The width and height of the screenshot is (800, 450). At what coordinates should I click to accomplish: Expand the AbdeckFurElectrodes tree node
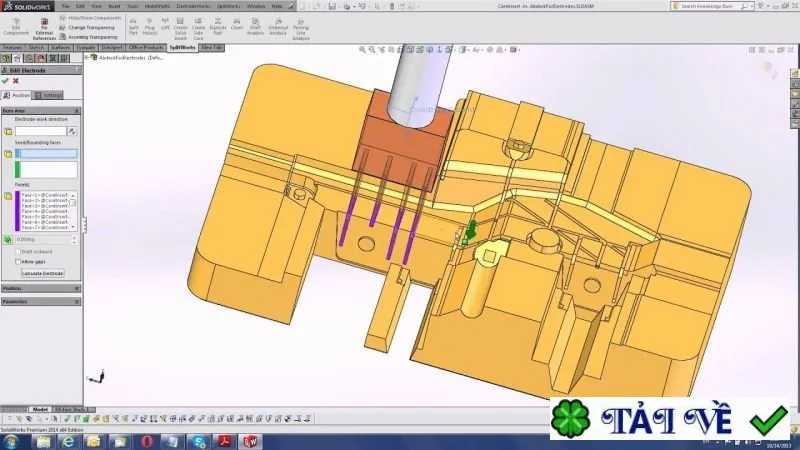pos(87,58)
